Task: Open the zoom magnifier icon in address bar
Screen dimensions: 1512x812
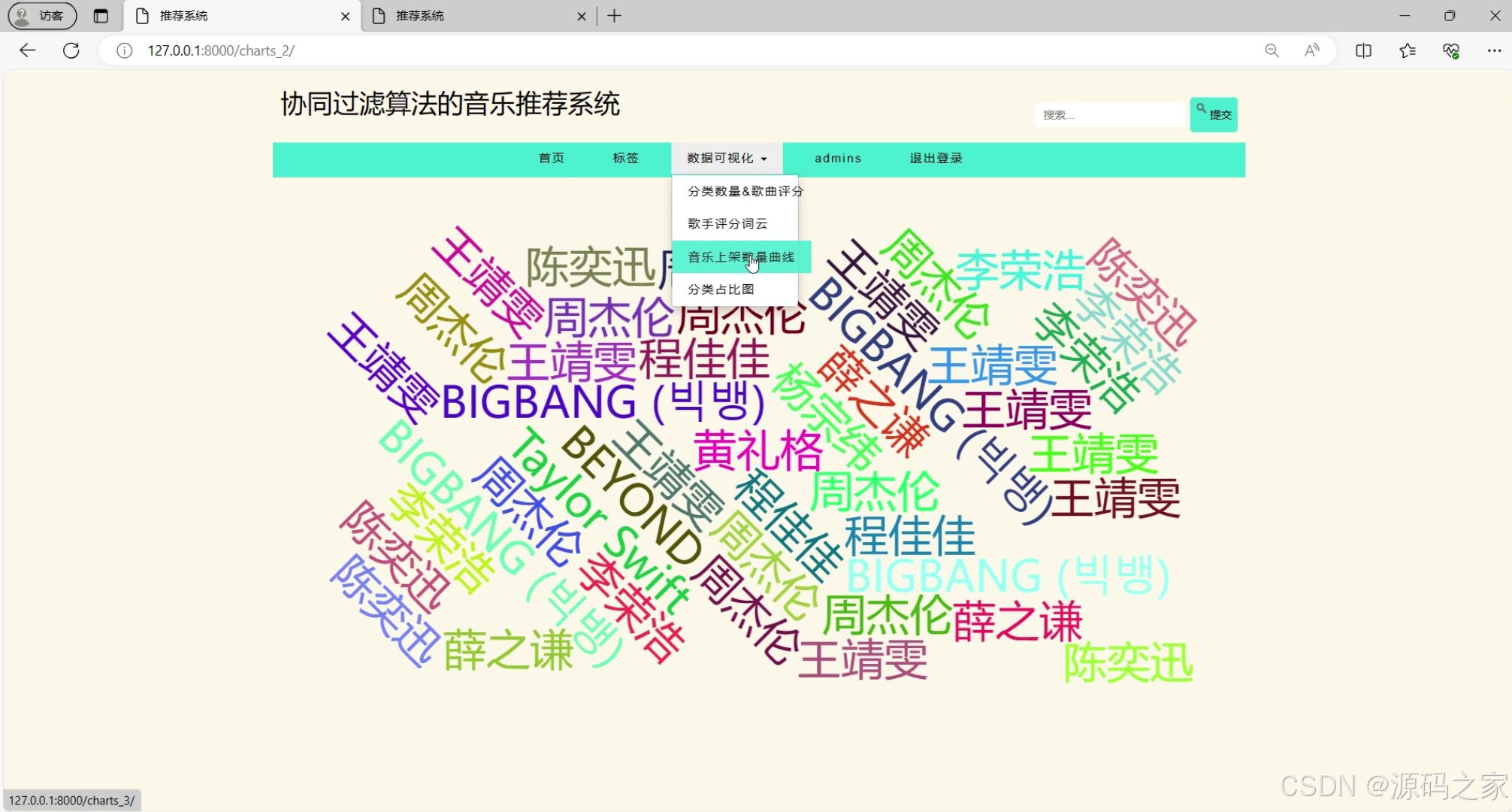Action: pyautogui.click(x=1272, y=50)
